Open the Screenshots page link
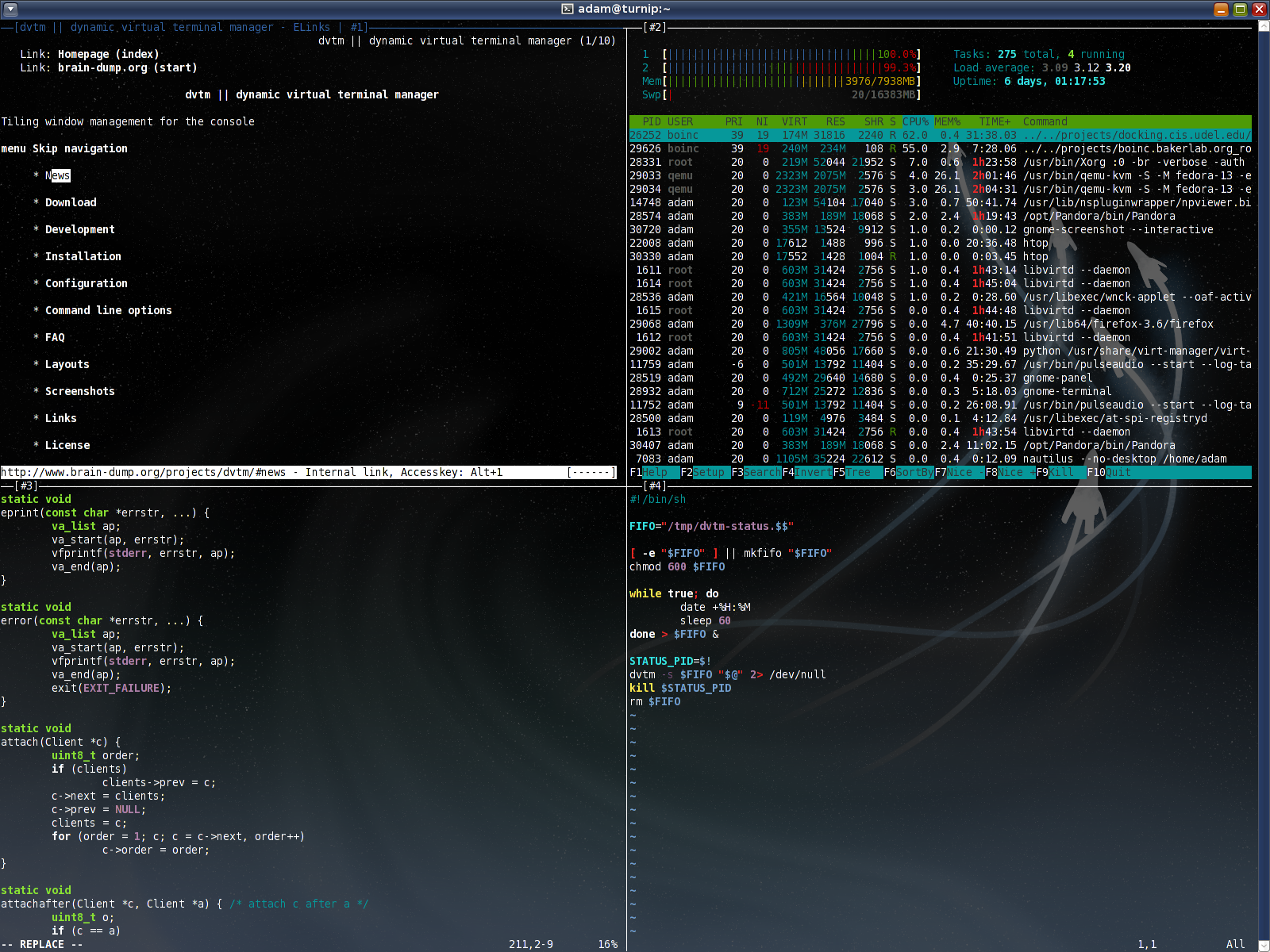The width and height of the screenshot is (1270, 952). coord(79,391)
